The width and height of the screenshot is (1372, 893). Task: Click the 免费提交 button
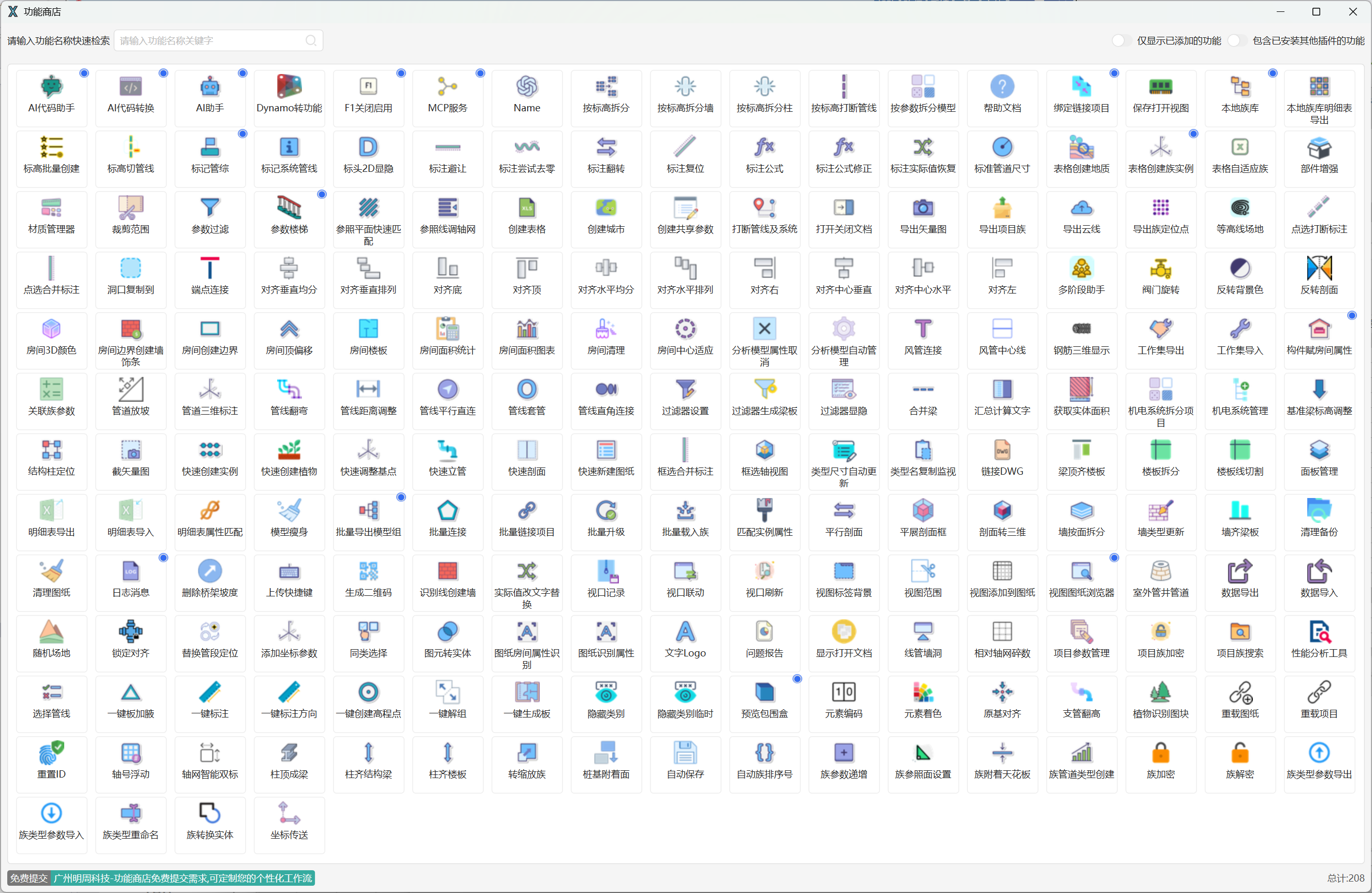pos(29,877)
